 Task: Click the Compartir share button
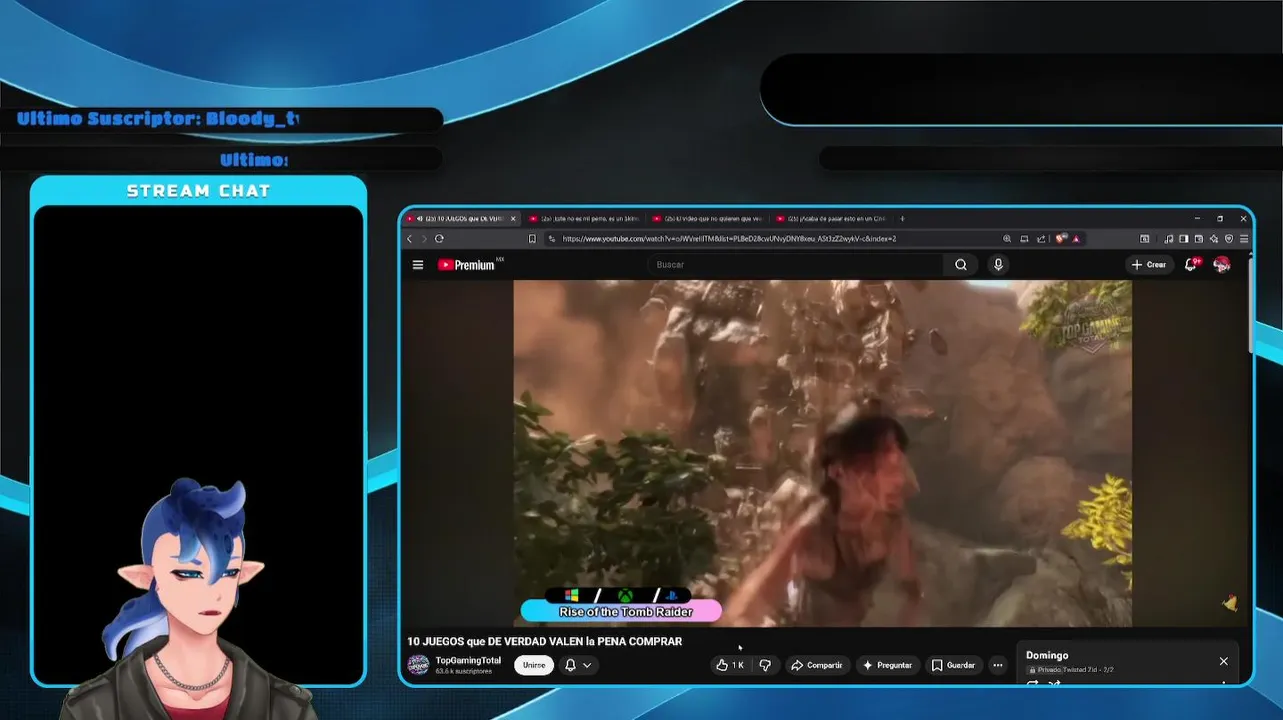click(816, 665)
